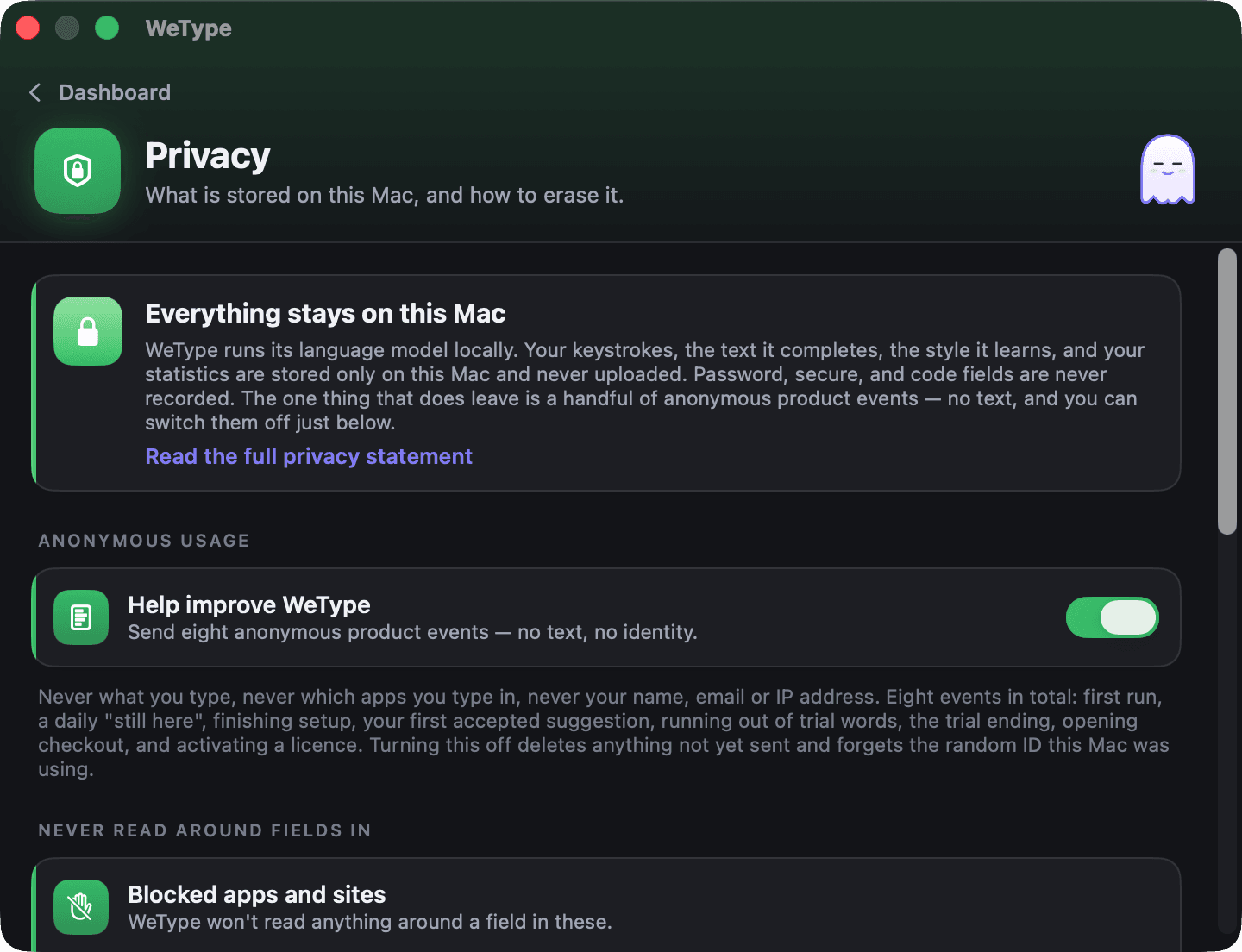Click the 'WeType runs its language model locally' paragraph
Image resolution: width=1242 pixels, height=952 pixels.
click(645, 386)
